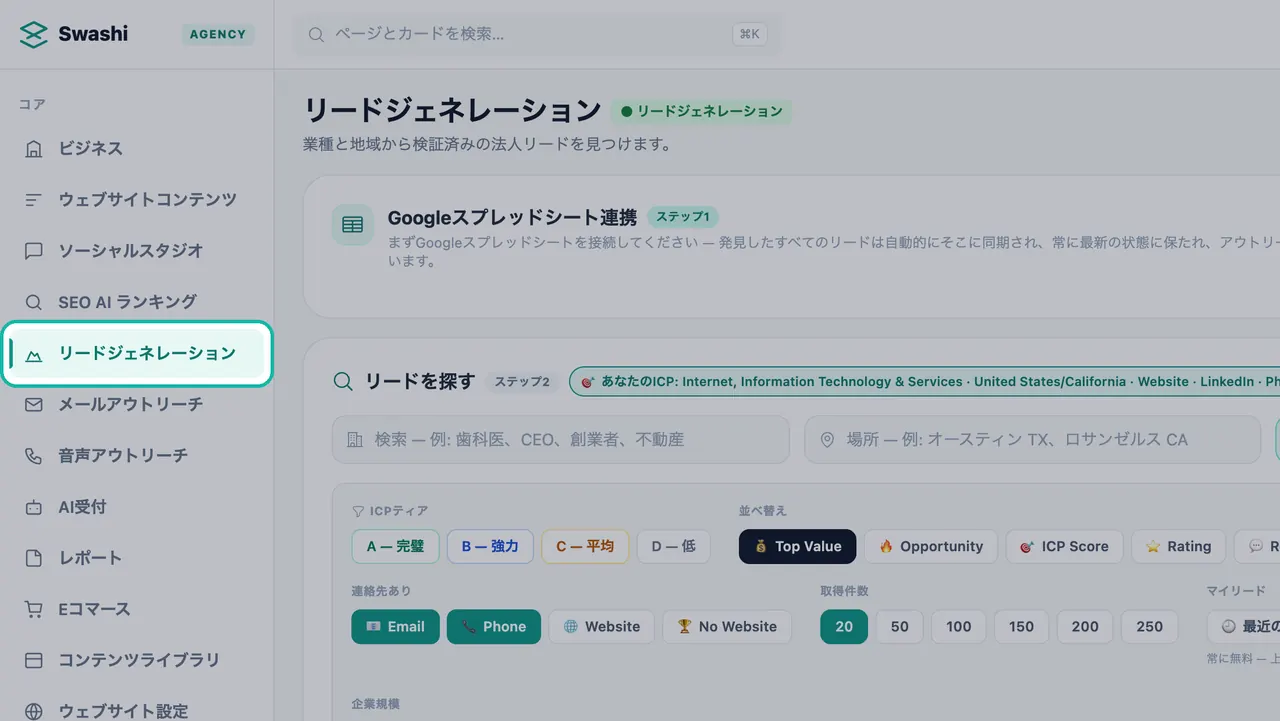Click the Googleスプレッドシート連携 table icon
The image size is (1280, 721).
(353, 225)
